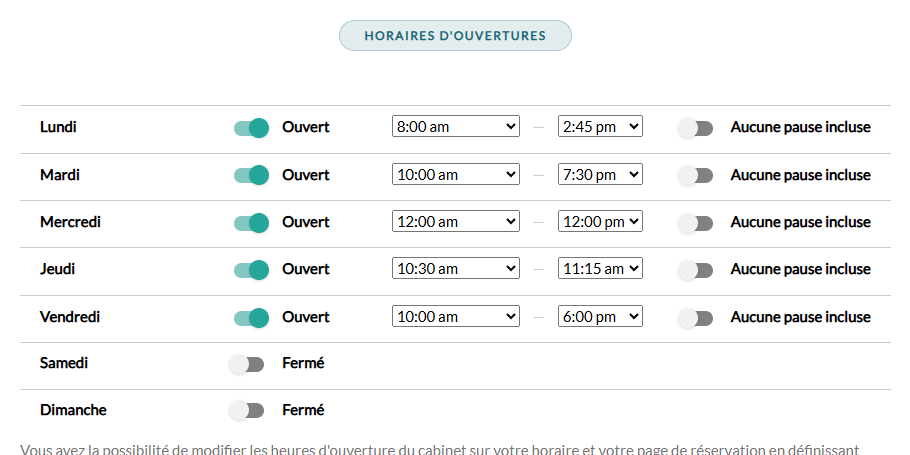Click Fermé text in Dimanche row
Screen dimensions: 910x455
(303, 410)
